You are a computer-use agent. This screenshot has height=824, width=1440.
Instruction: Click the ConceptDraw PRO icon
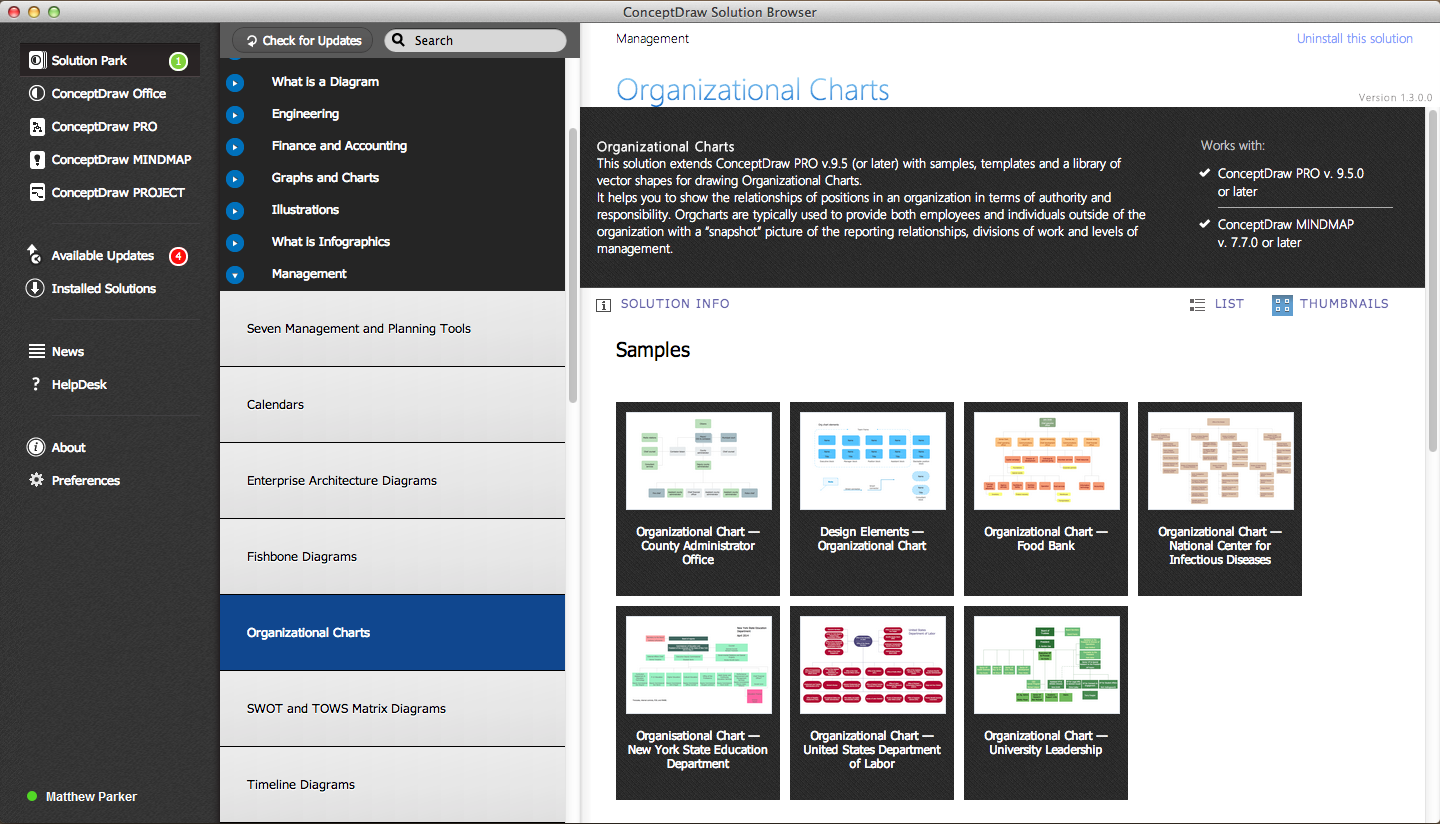pos(37,127)
